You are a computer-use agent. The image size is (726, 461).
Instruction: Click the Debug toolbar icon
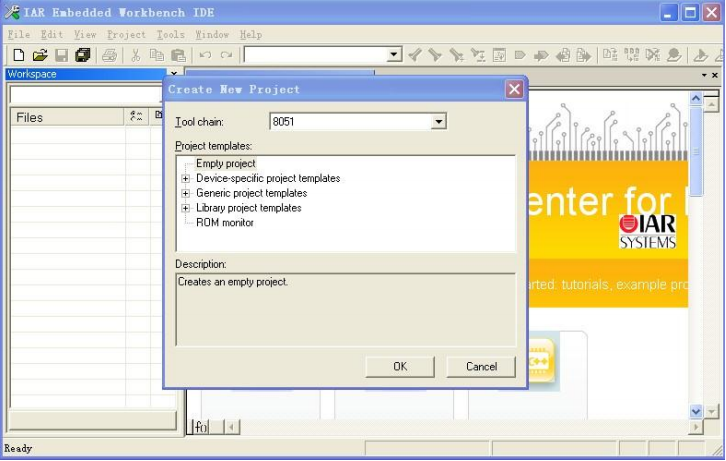click(x=701, y=55)
